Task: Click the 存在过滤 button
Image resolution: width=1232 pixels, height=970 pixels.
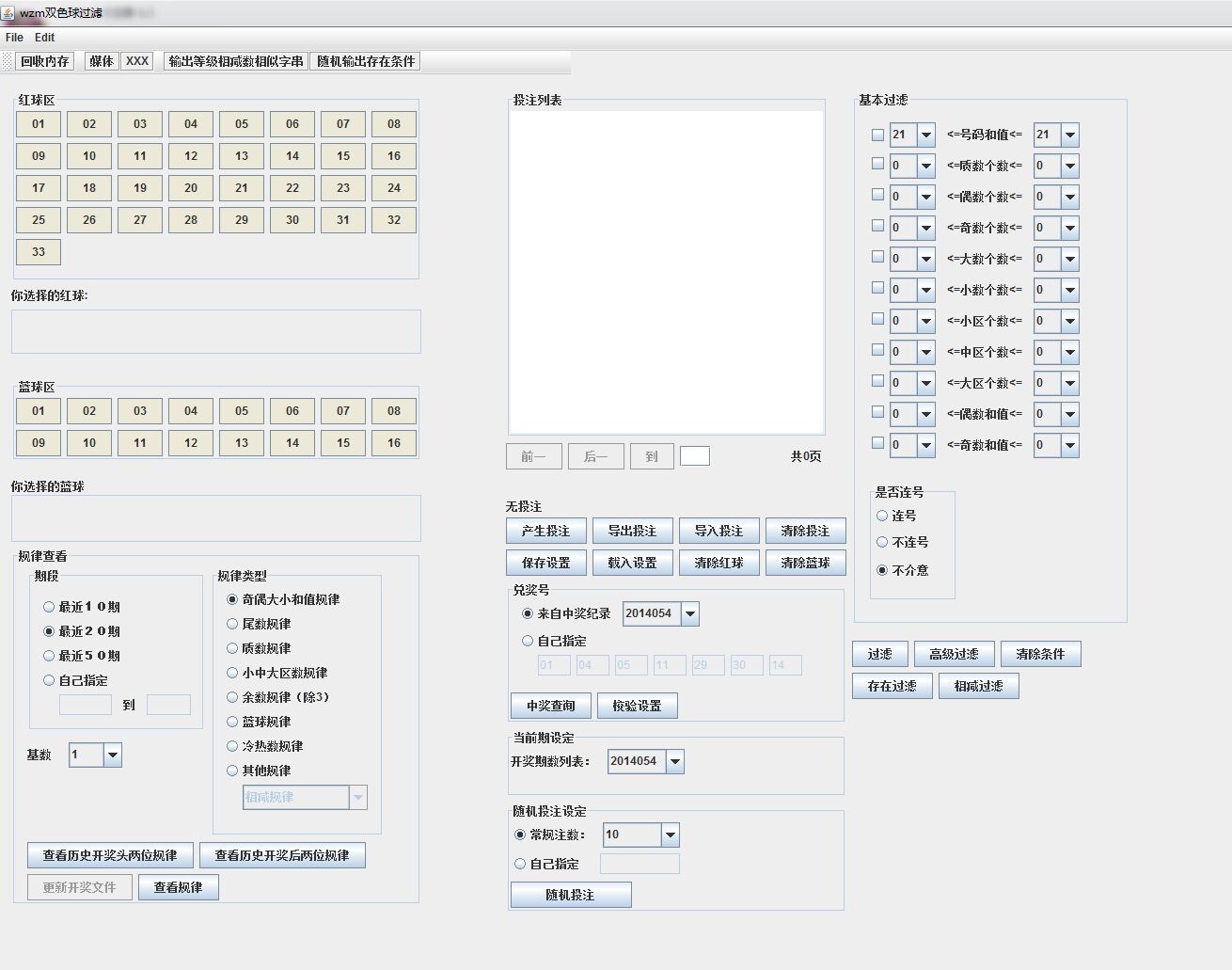Action: (892, 686)
